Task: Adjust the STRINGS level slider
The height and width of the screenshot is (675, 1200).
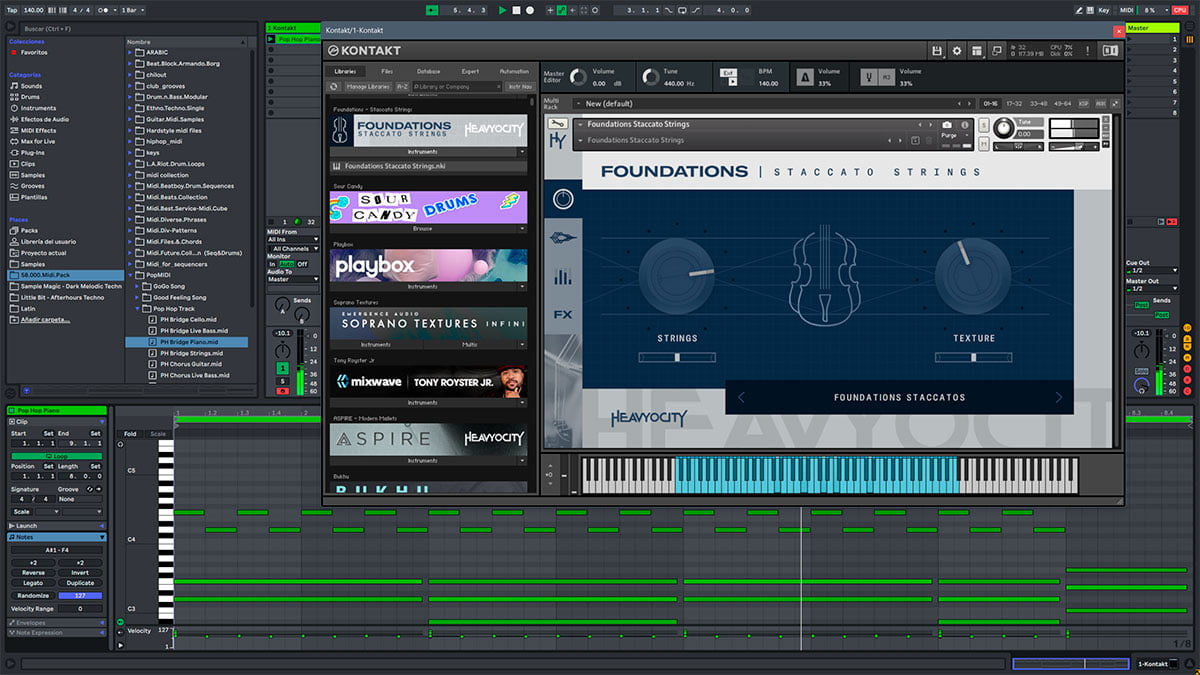Action: tap(677, 357)
